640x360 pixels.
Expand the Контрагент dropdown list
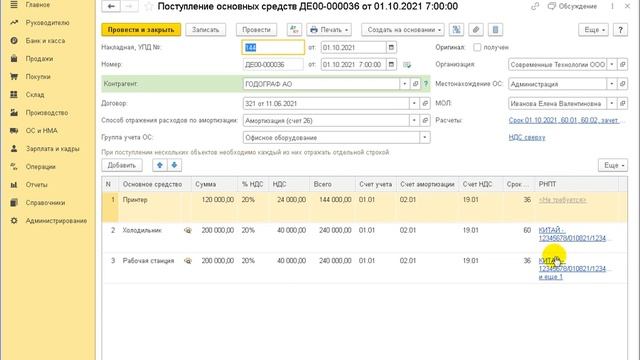click(x=404, y=84)
